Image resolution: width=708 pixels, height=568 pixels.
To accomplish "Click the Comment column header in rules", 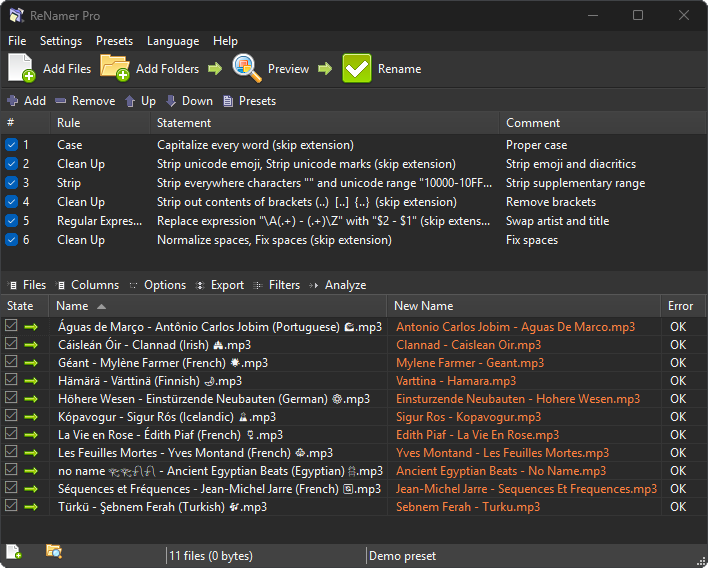I will 602,123.
